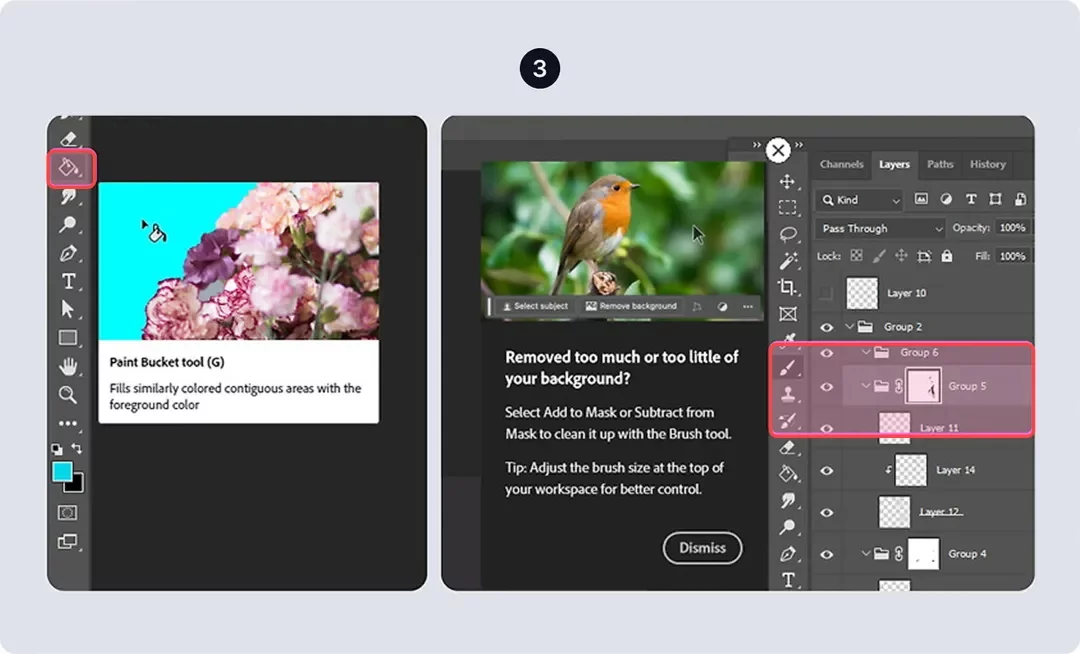Open the Kind filter dropdown

(x=859, y=200)
